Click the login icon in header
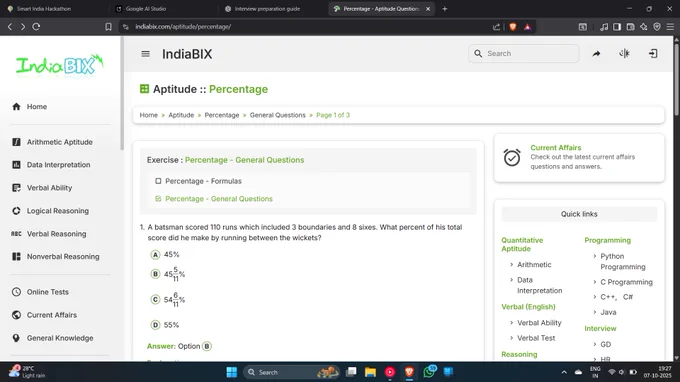This screenshot has width=680, height=382. pyautogui.click(x=653, y=53)
